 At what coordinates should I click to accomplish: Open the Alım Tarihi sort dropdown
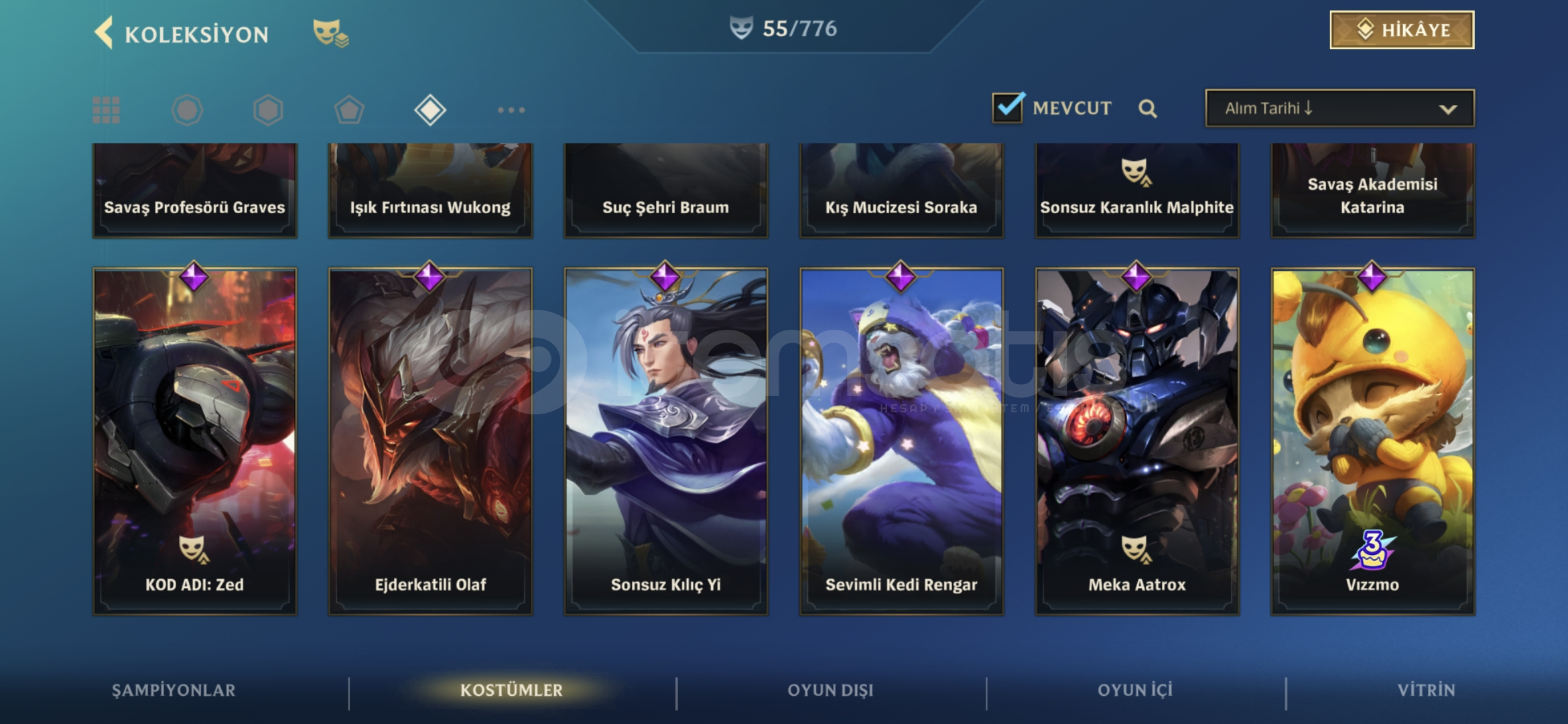(x=1340, y=109)
